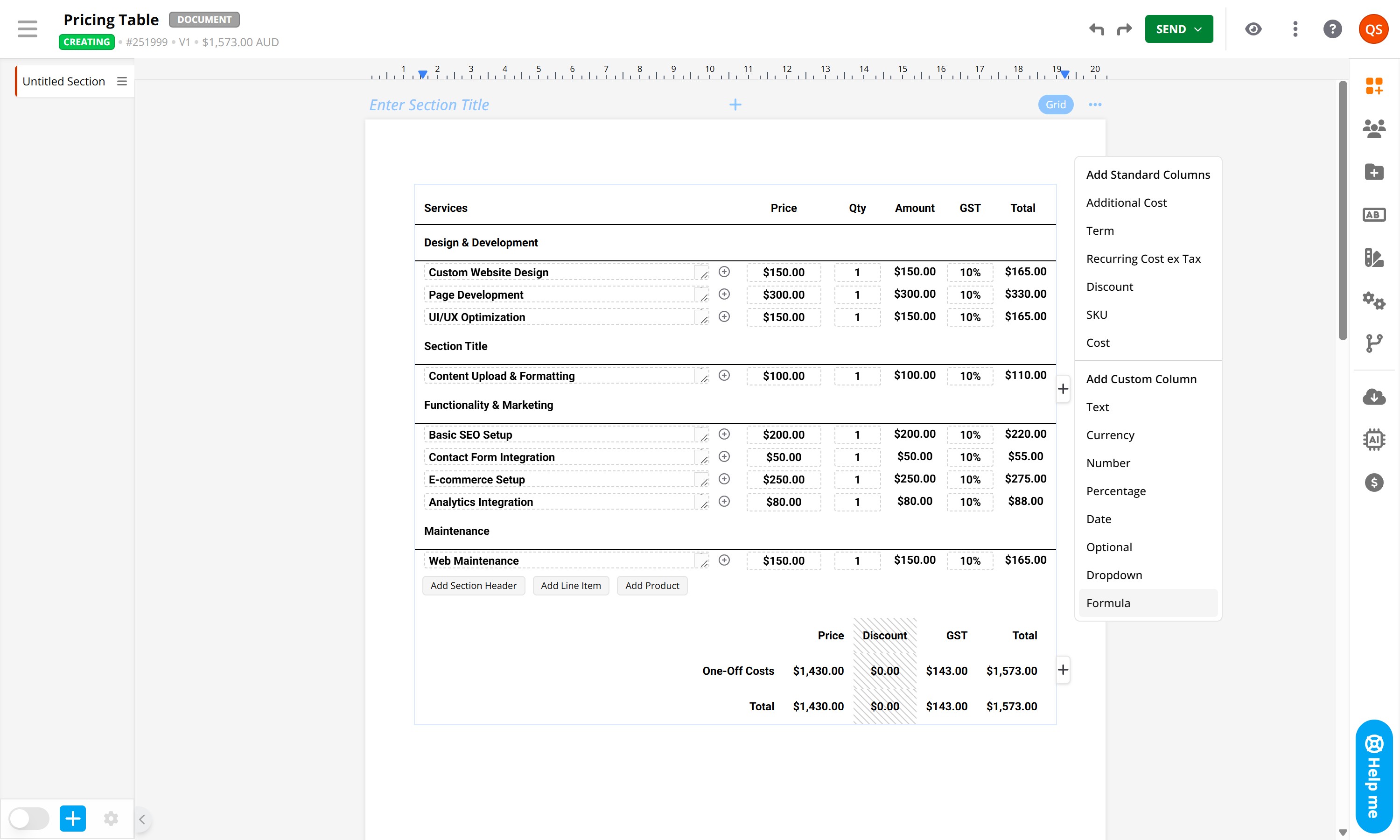
Task: Click the Add Line Item button
Action: coord(570,585)
